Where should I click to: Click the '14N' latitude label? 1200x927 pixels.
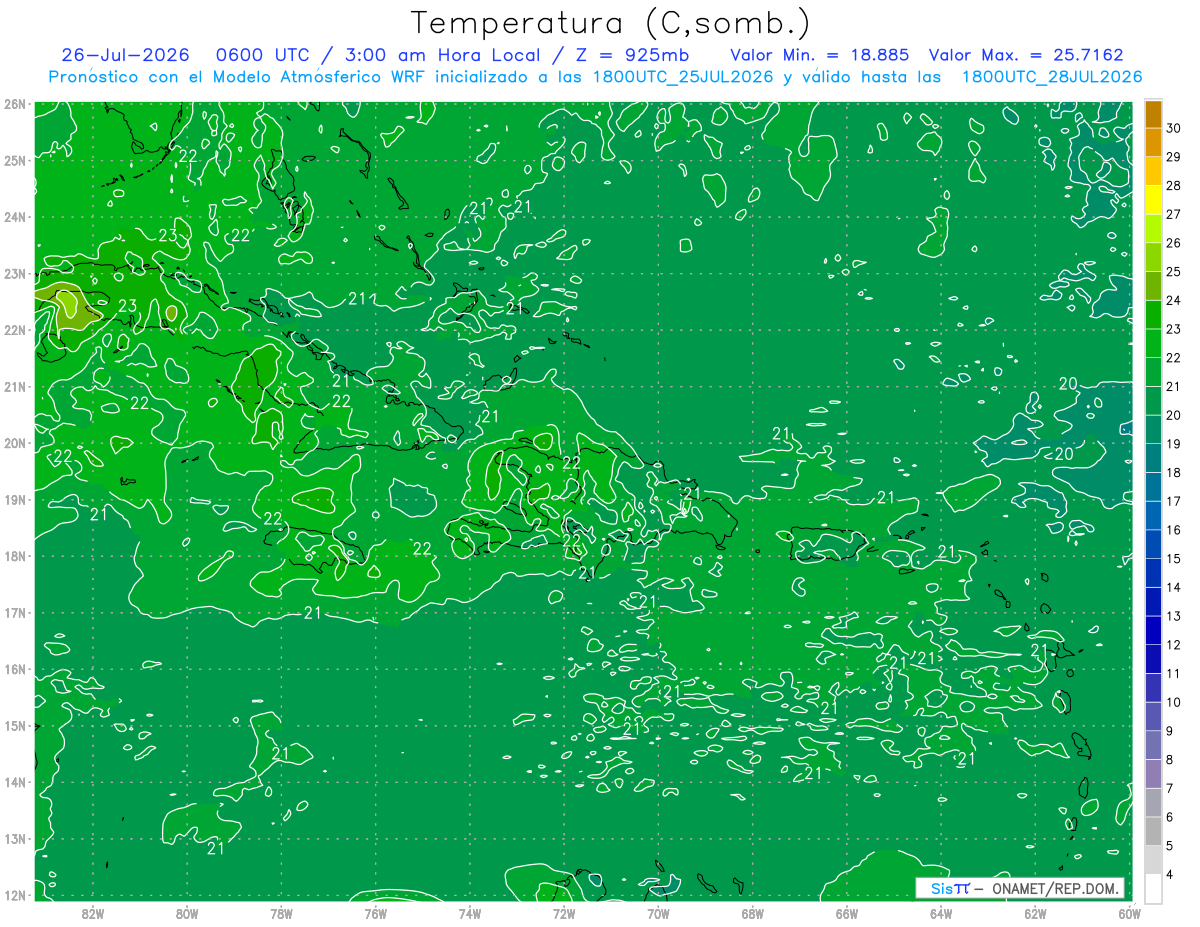pyautogui.click(x=14, y=782)
